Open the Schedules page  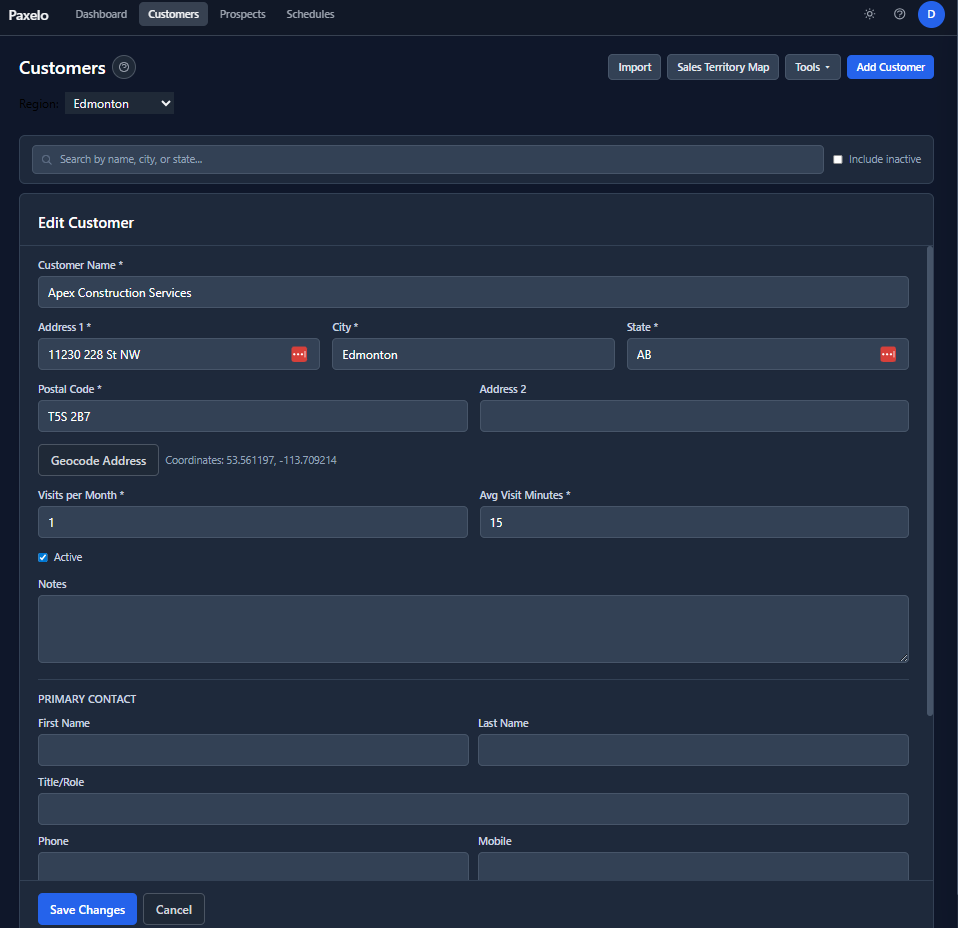tap(310, 14)
